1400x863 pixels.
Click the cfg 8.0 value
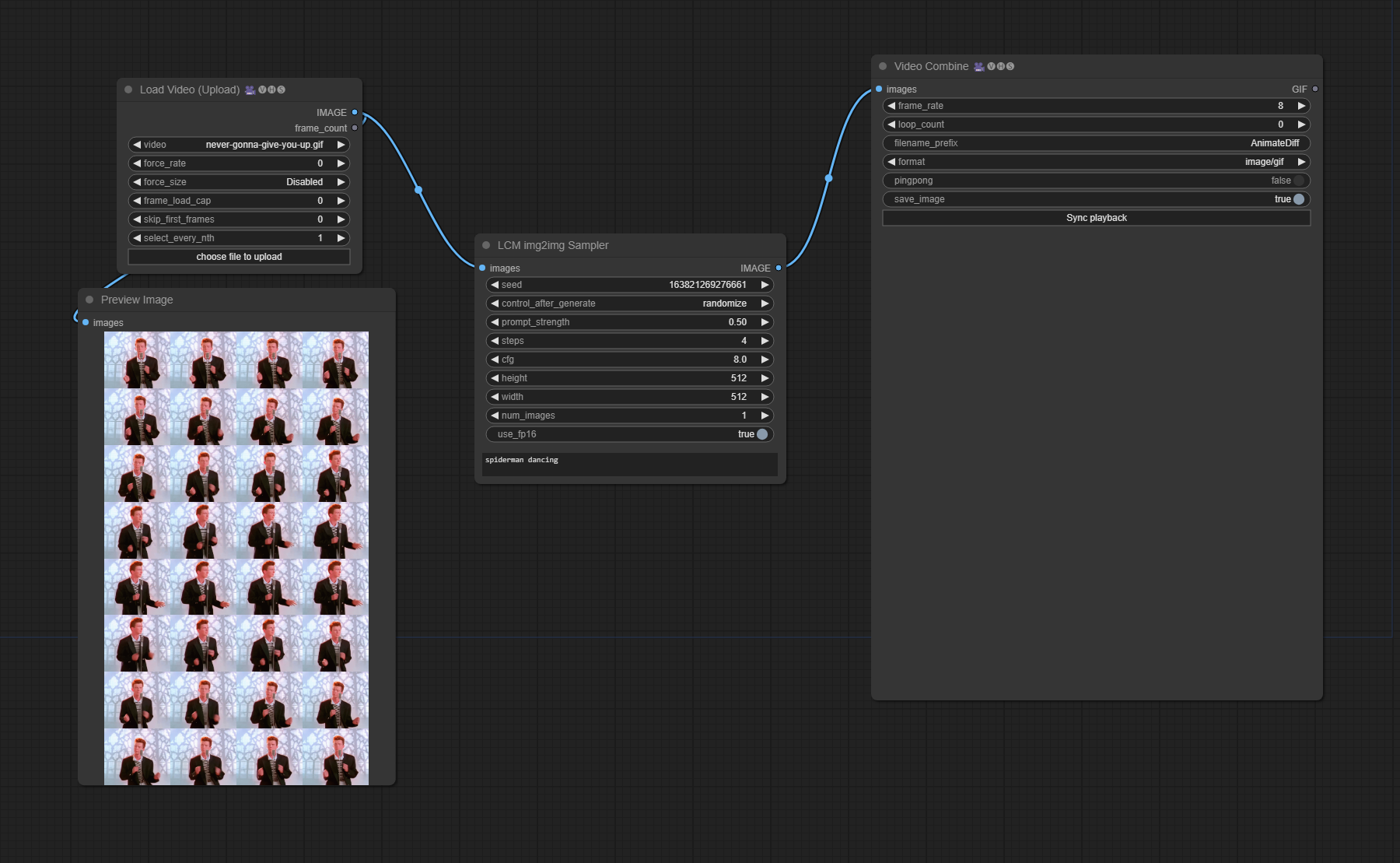click(x=740, y=360)
